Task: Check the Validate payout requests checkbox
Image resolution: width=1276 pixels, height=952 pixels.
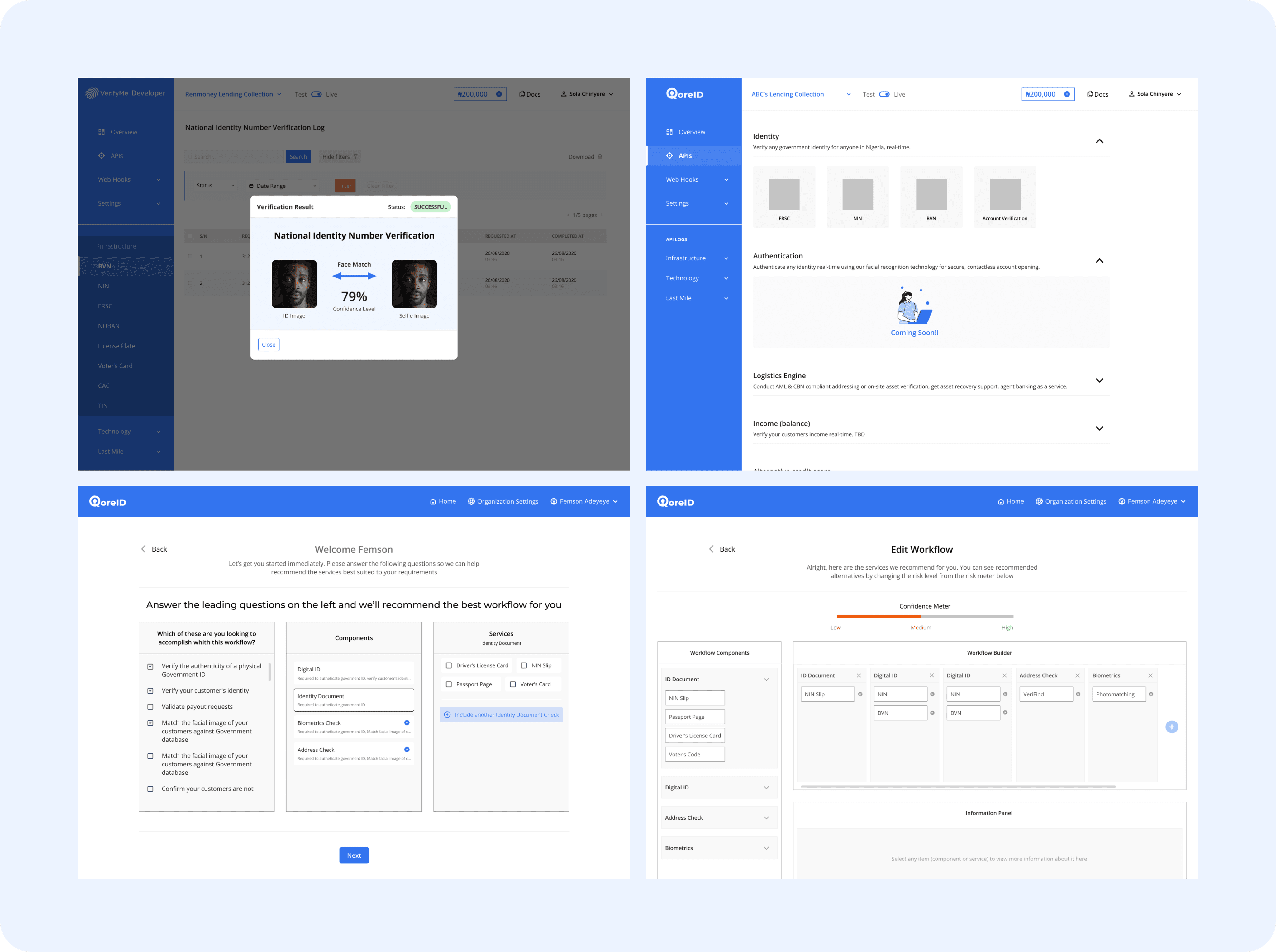Action: click(x=150, y=707)
